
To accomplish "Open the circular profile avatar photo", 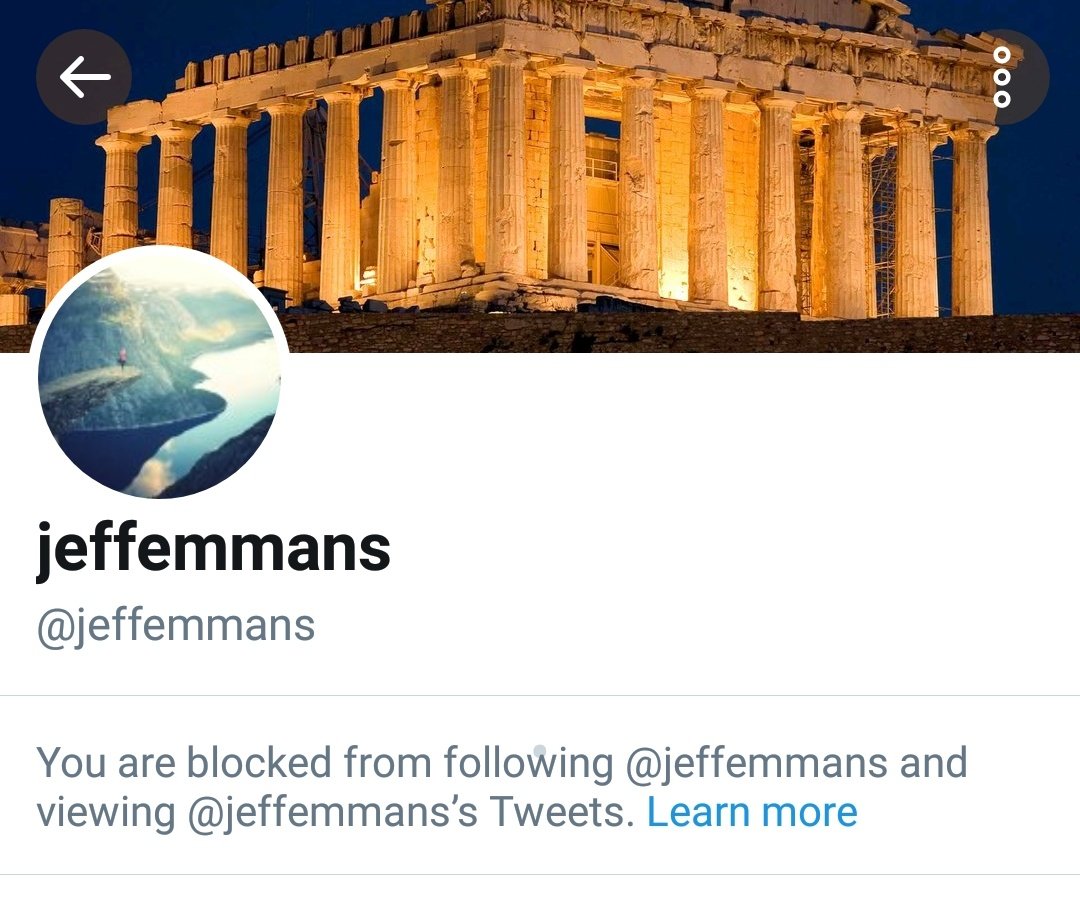I will click(159, 373).
